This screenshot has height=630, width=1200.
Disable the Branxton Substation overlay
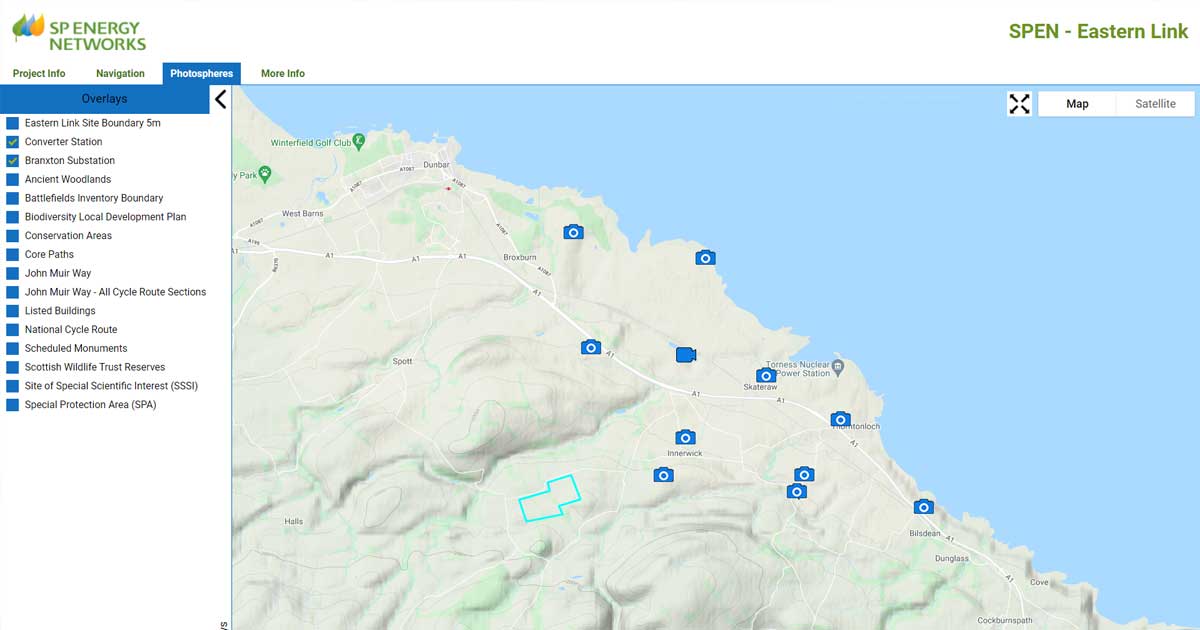13,161
